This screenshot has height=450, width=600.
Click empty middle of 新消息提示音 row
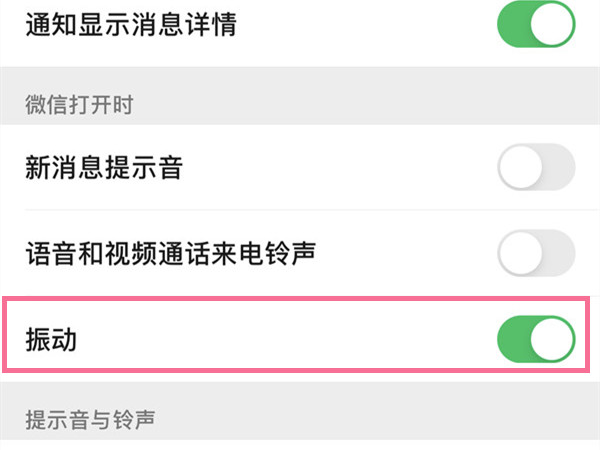point(330,168)
